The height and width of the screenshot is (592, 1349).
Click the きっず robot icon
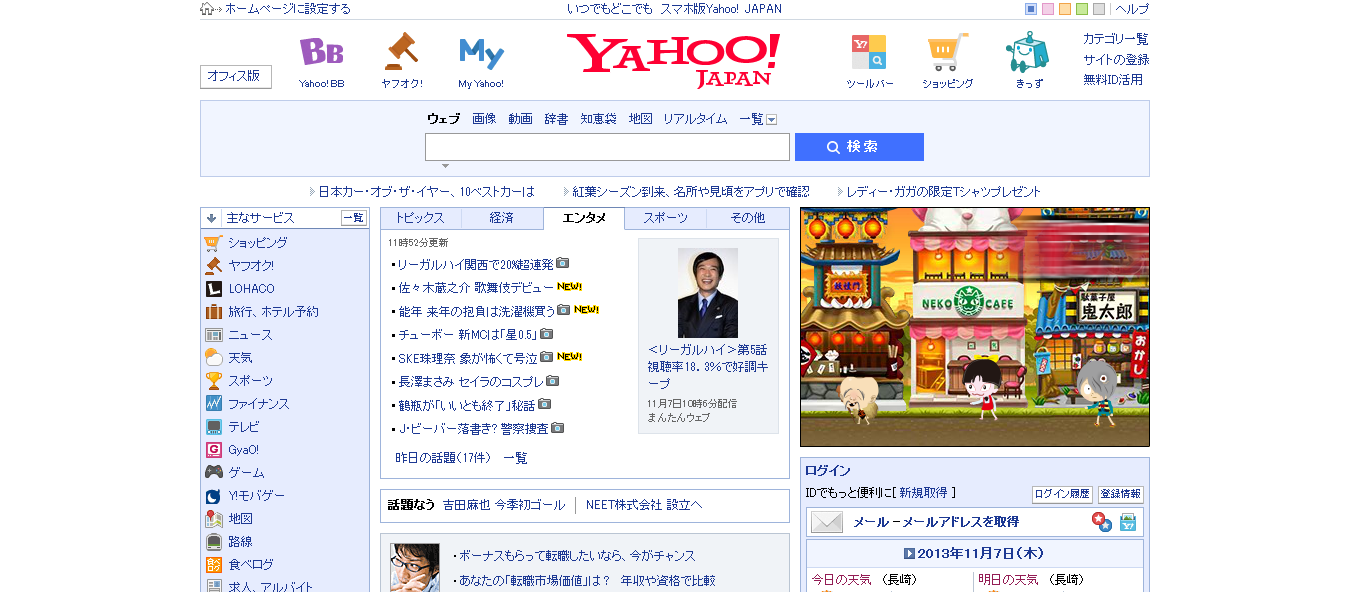coord(1028,51)
